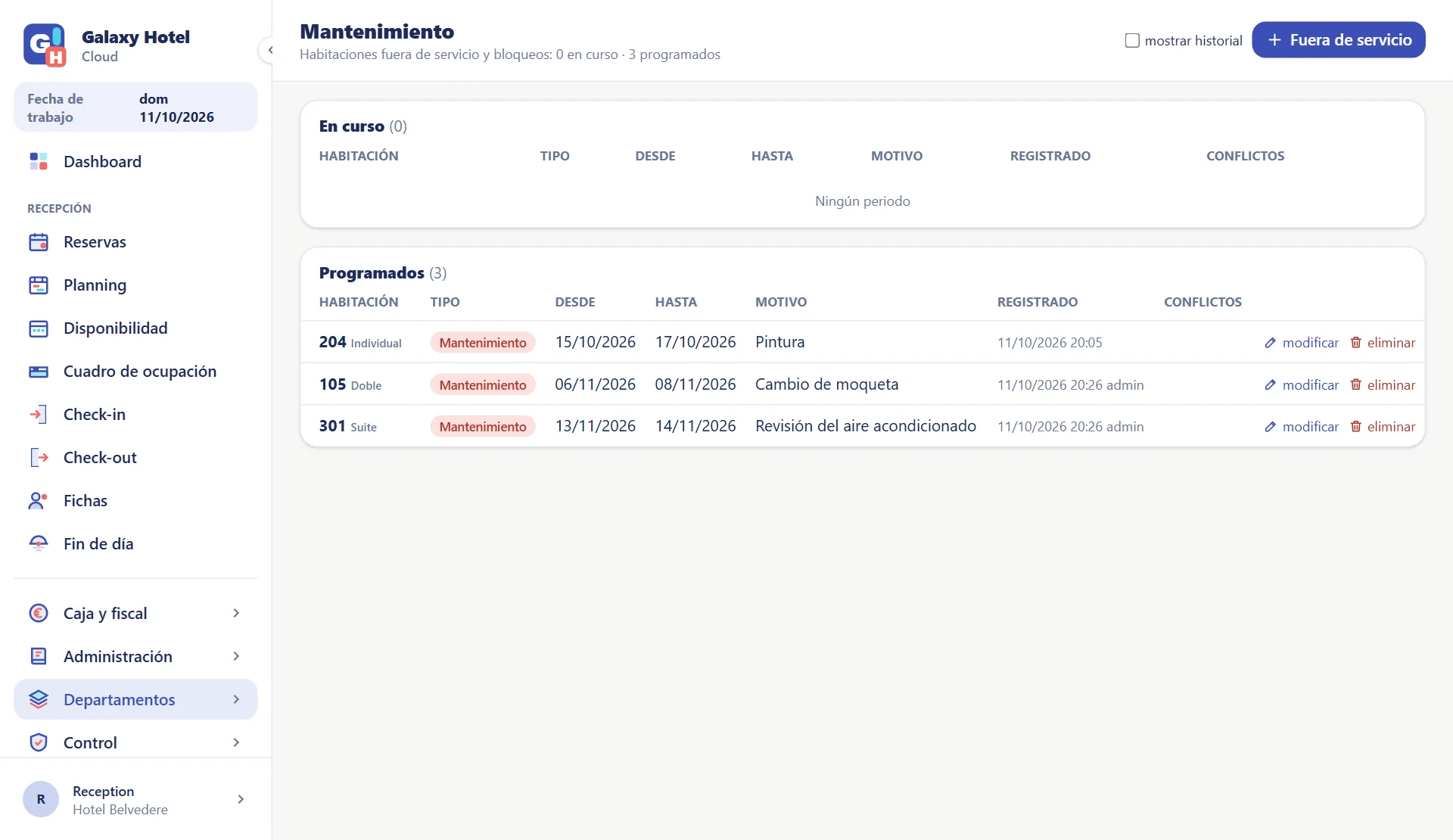
Task: Click the Departamentos layers icon
Action: click(39, 699)
